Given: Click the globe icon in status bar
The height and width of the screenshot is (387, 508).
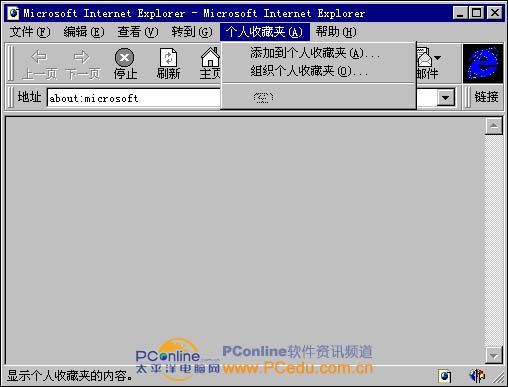Looking at the screenshot, I should [445, 376].
